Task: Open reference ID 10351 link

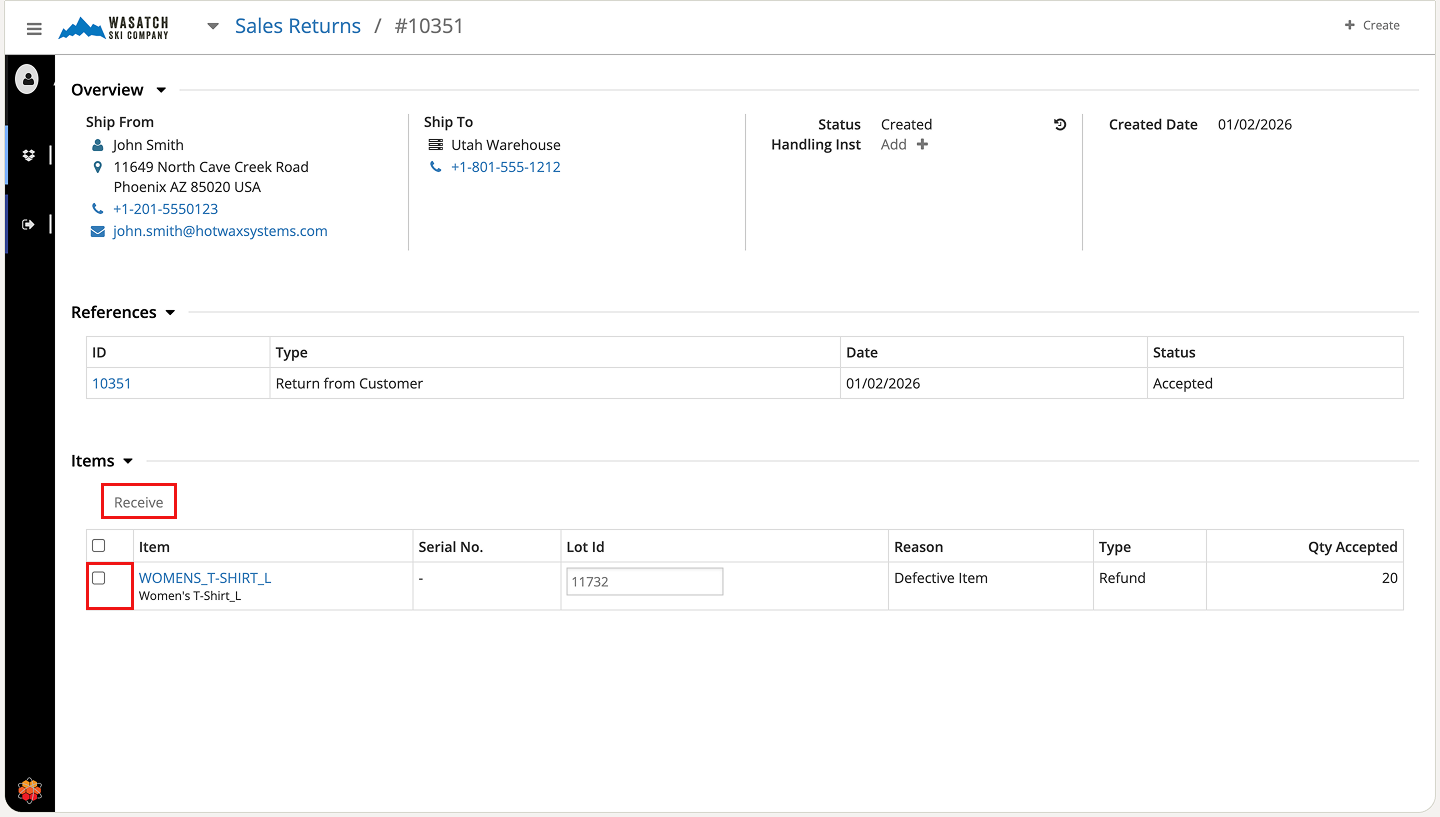Action: tap(112, 383)
